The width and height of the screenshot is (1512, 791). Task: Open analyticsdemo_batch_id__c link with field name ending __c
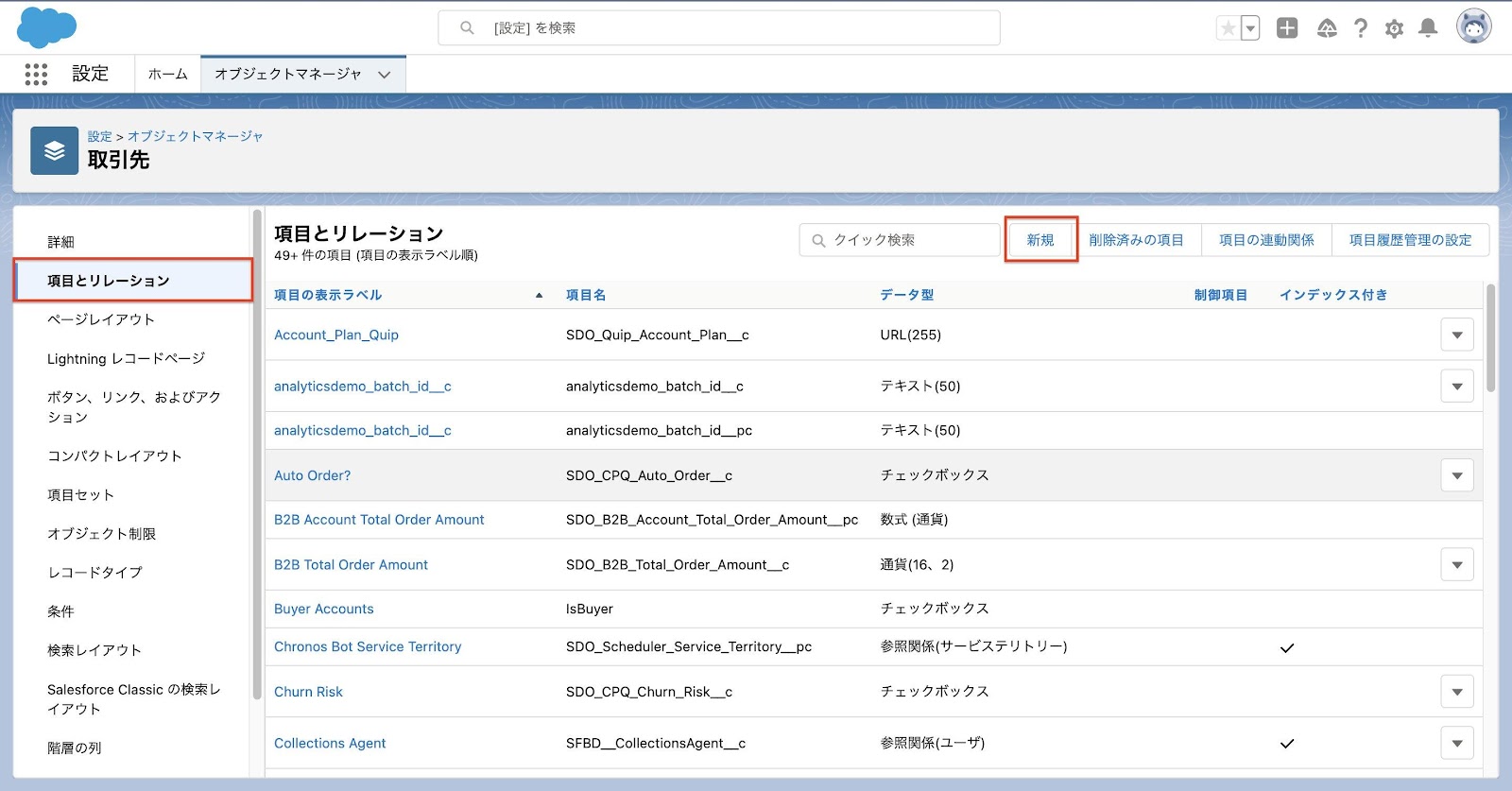coord(363,387)
